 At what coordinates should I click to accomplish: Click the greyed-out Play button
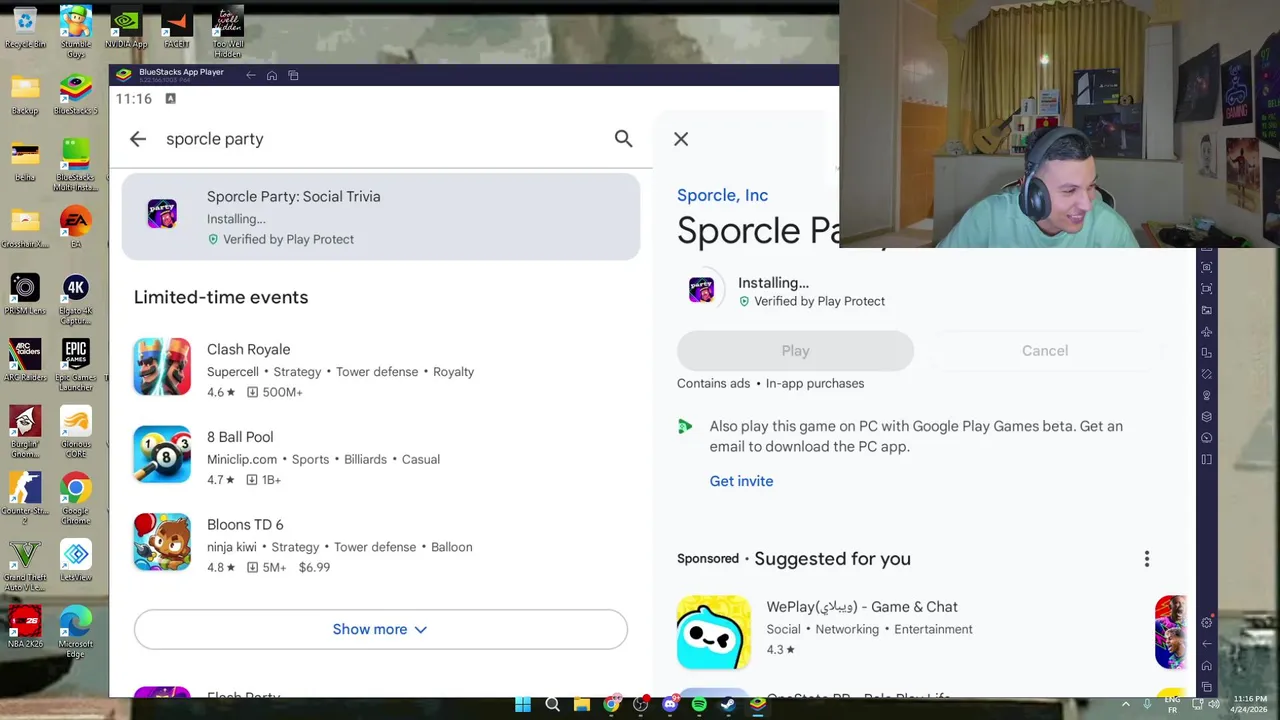tap(795, 351)
